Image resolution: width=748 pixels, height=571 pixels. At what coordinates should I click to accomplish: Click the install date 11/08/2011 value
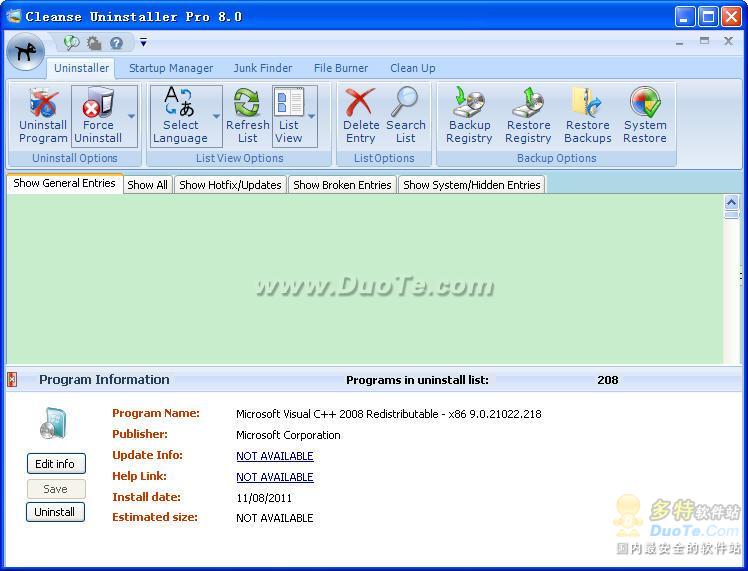tap(264, 498)
